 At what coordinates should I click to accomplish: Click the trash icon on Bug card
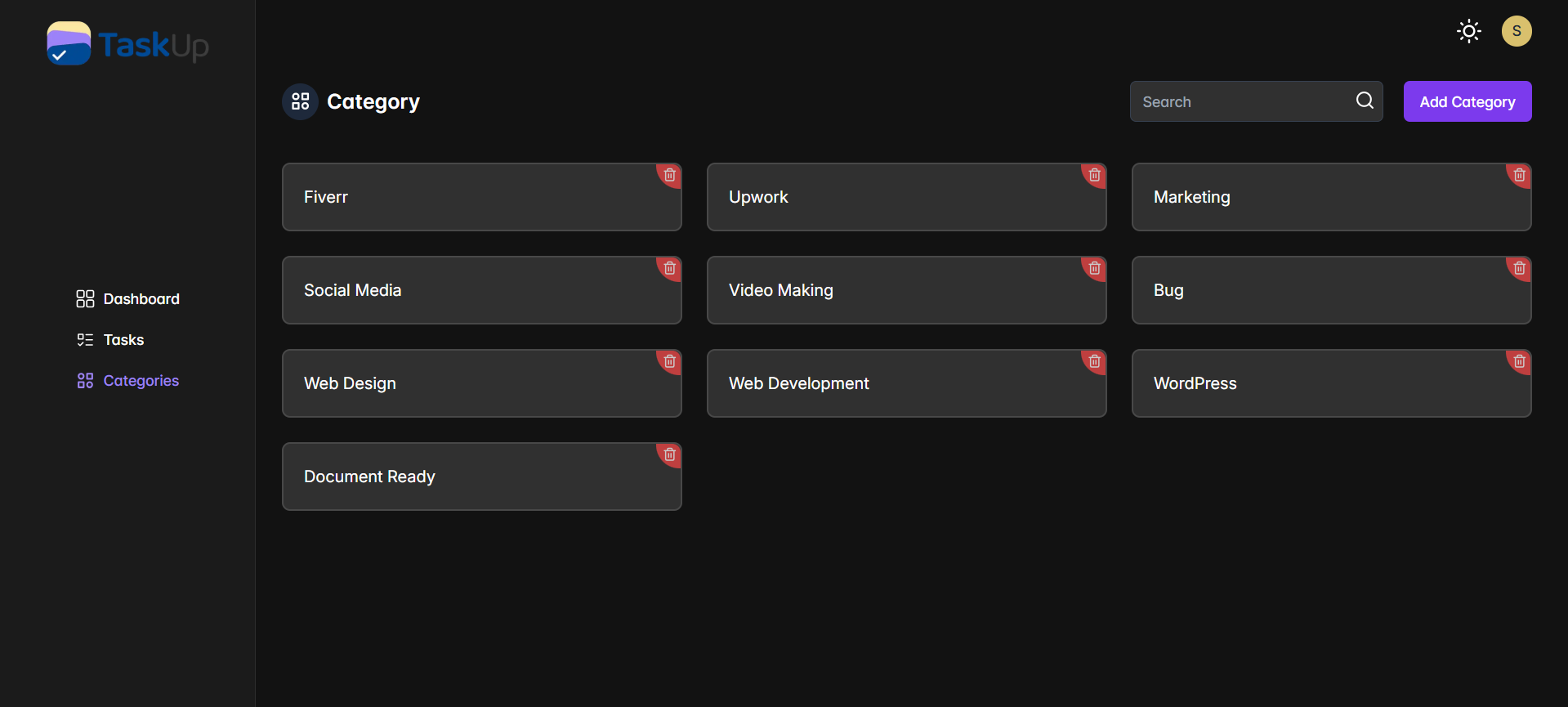point(1520,268)
